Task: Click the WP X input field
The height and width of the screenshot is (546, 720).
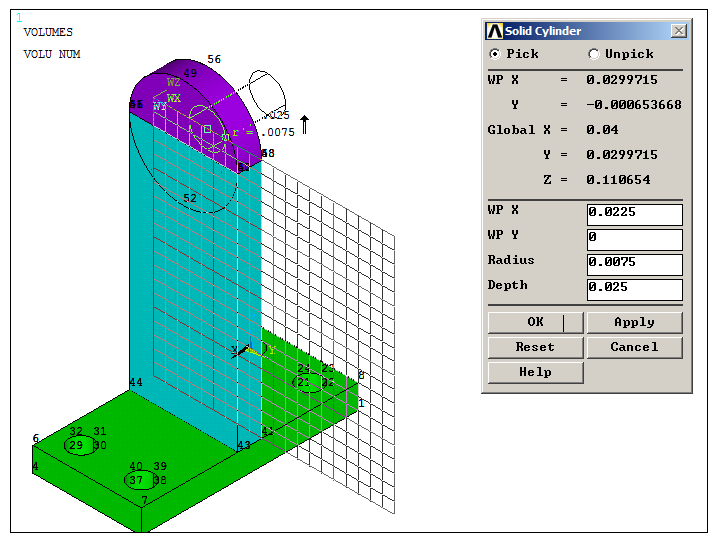Action: pyautogui.click(x=635, y=214)
